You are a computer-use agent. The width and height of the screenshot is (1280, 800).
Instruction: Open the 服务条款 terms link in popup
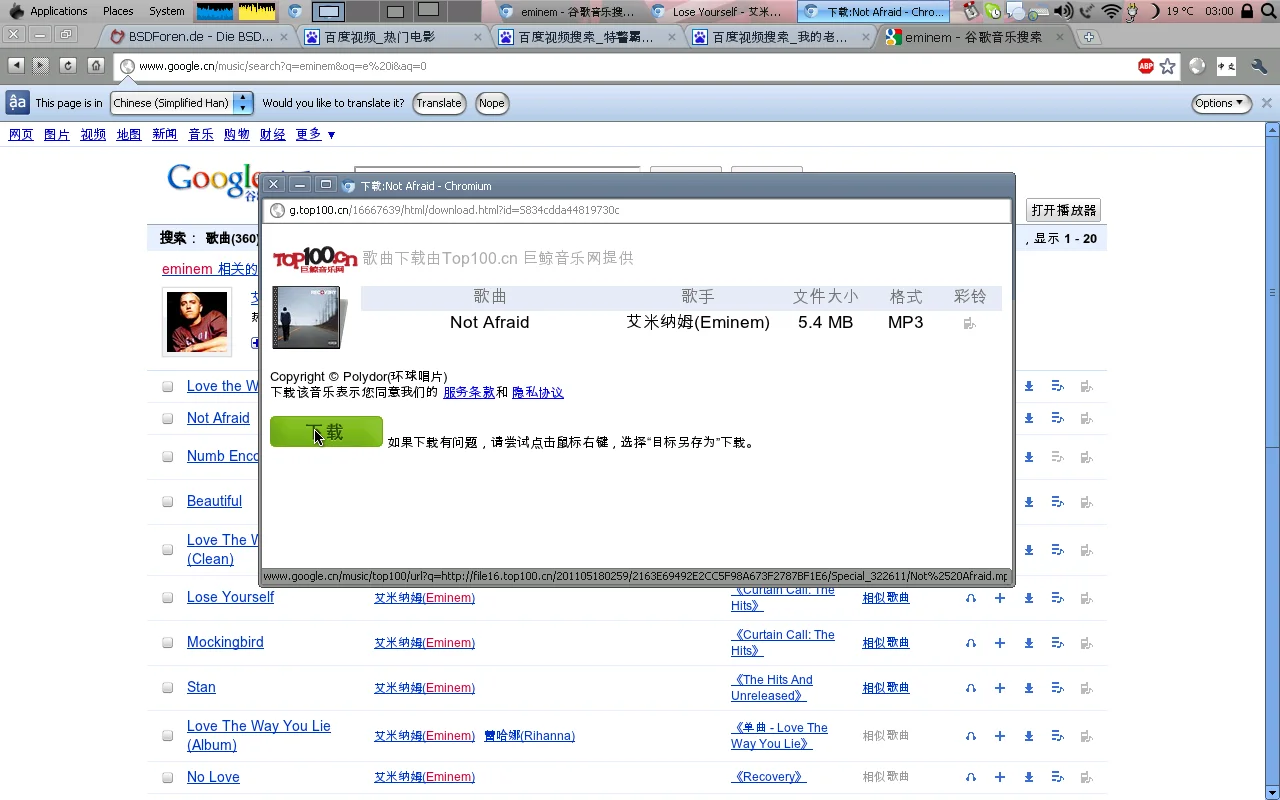[469, 393]
